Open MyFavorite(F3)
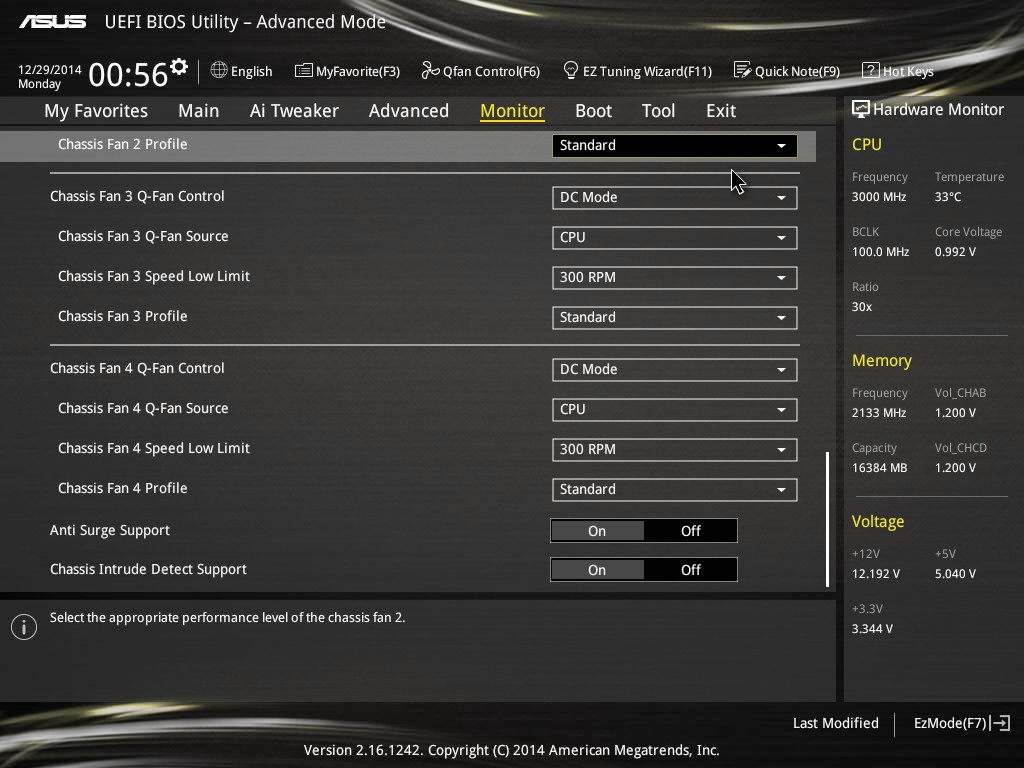The width and height of the screenshot is (1024, 768). point(347,71)
